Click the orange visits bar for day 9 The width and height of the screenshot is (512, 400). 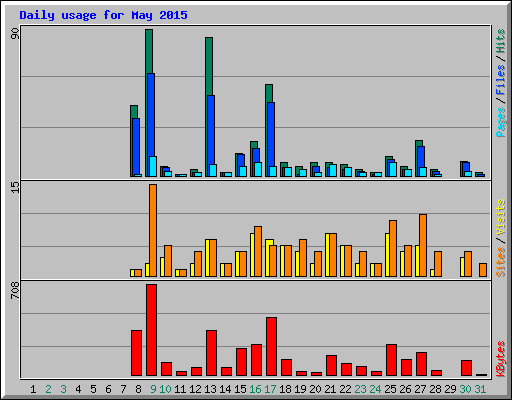pos(153,230)
